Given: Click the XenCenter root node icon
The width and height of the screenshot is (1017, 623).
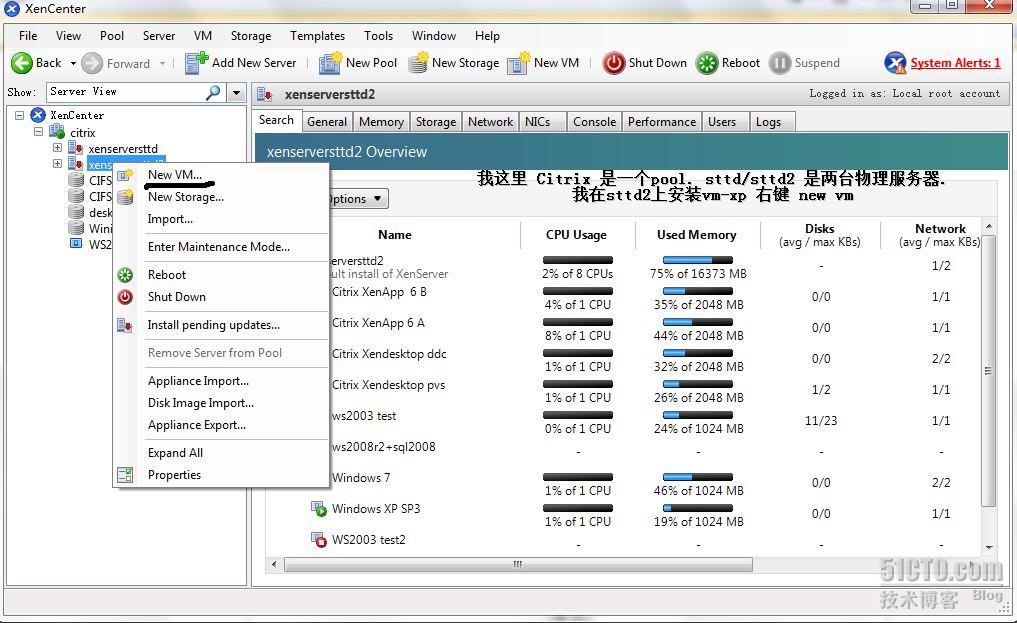Looking at the screenshot, I should coord(38,115).
